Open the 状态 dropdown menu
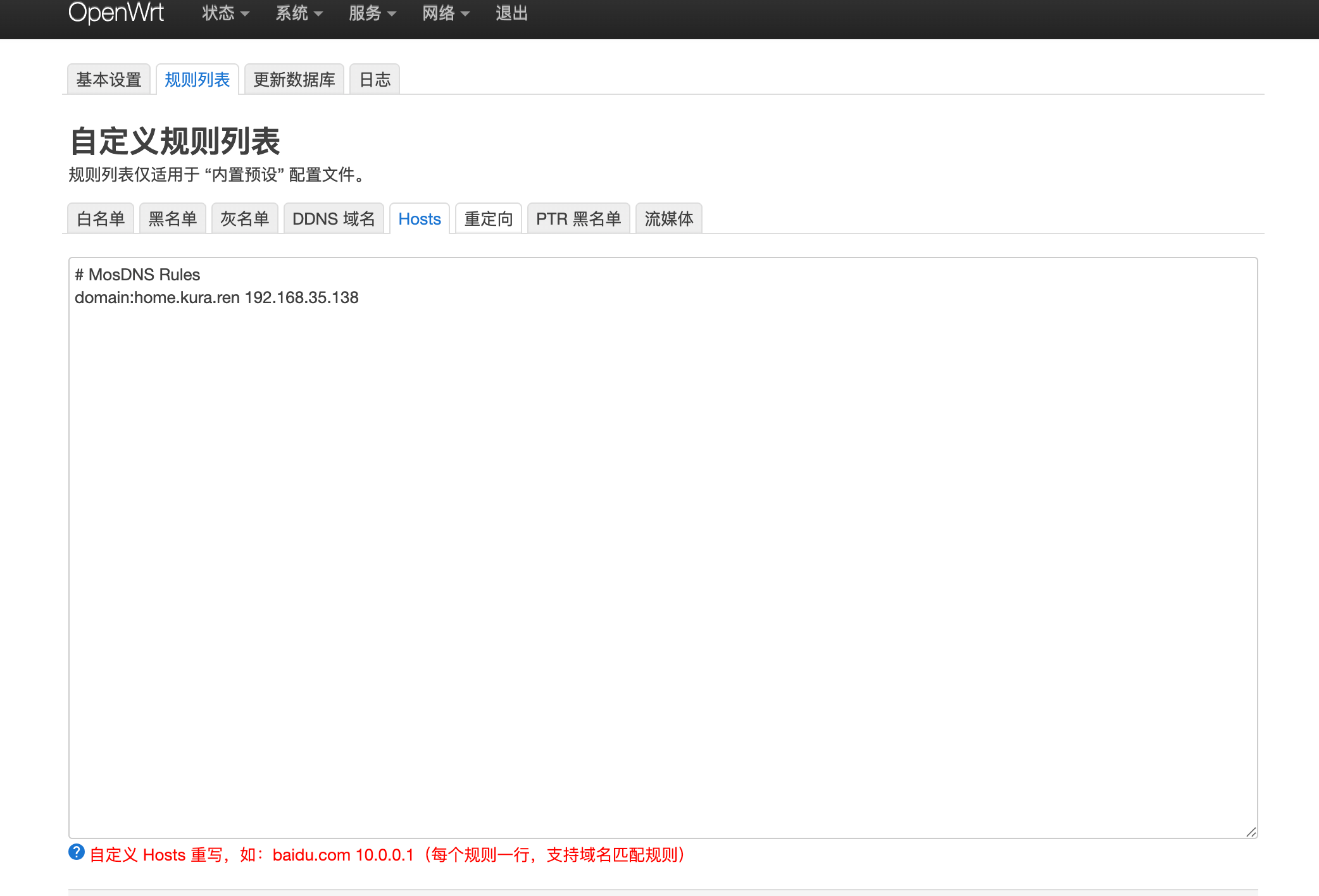Viewport: 1319px width, 896px height. (x=224, y=13)
